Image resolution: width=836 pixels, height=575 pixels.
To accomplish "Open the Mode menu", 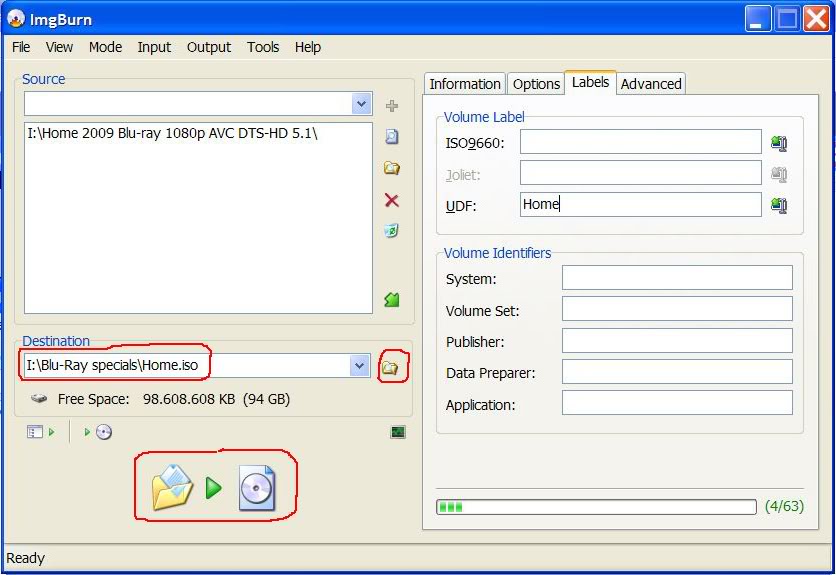I will click(106, 47).
